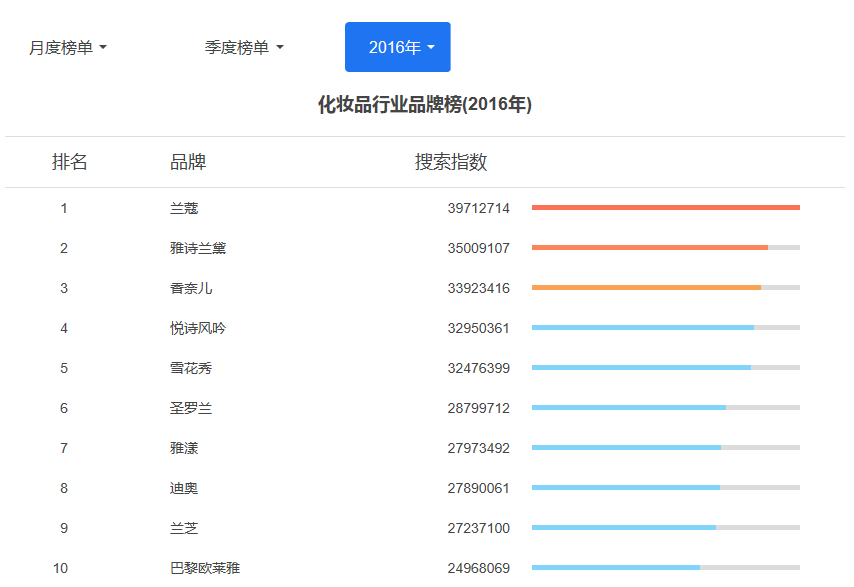Select brand name 香奈儿

191,288
